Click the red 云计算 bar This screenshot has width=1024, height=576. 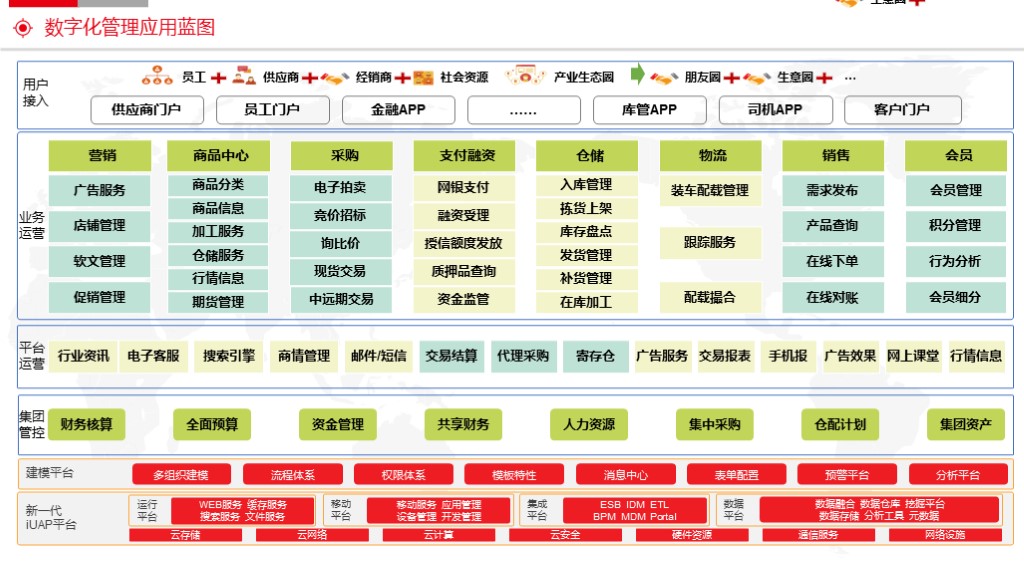coord(439,536)
